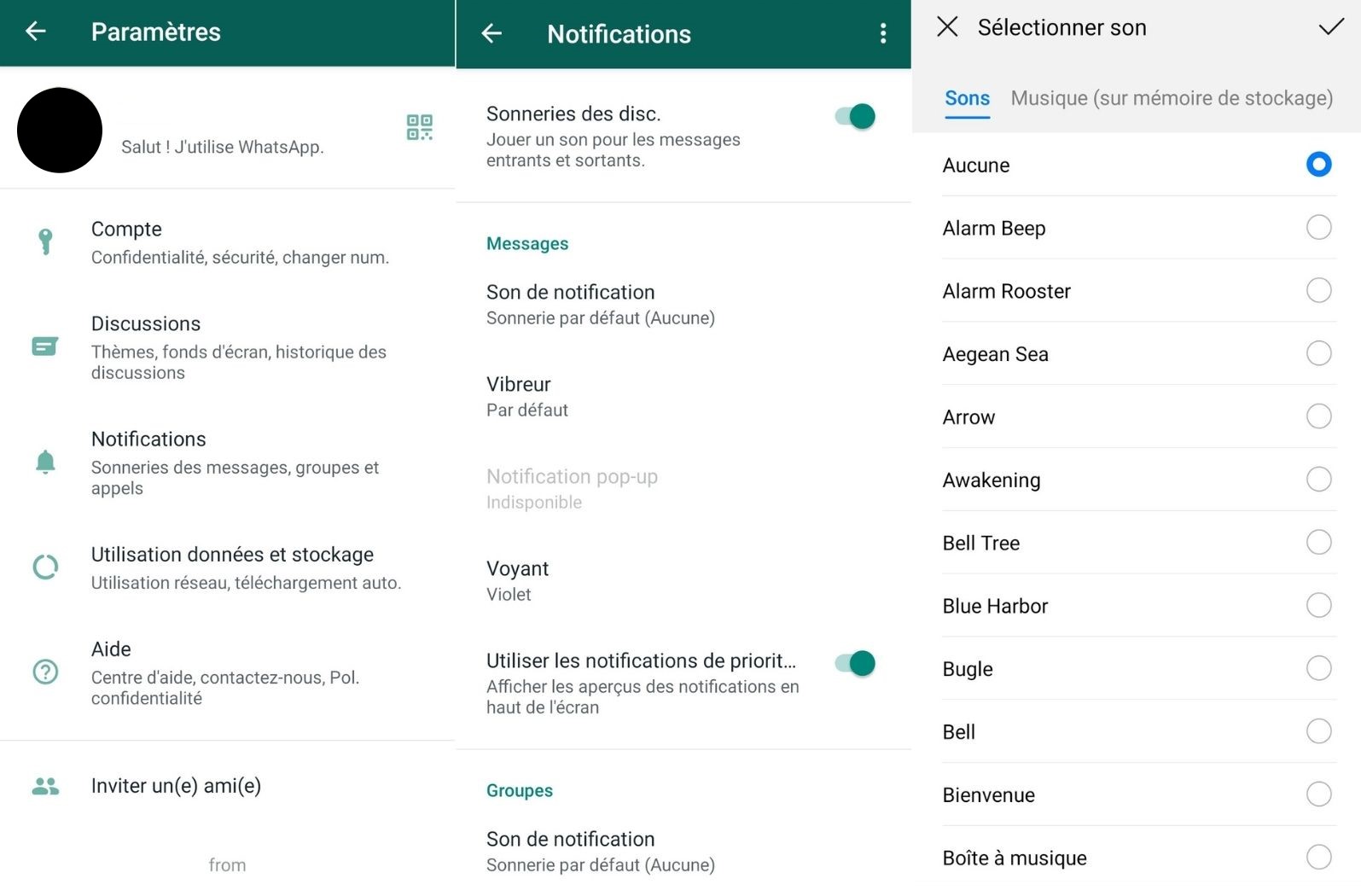Click the people icon for Inviter un(e) ami(e)

(45, 786)
